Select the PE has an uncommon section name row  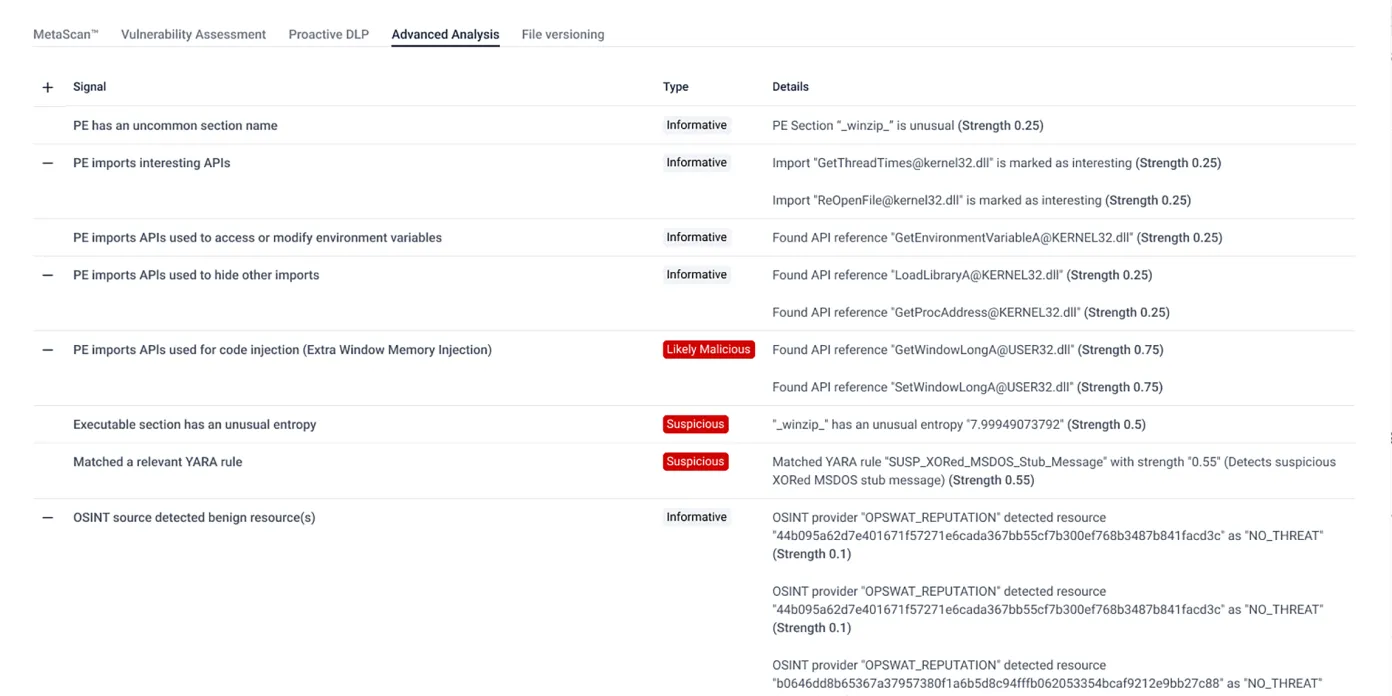[175, 126]
